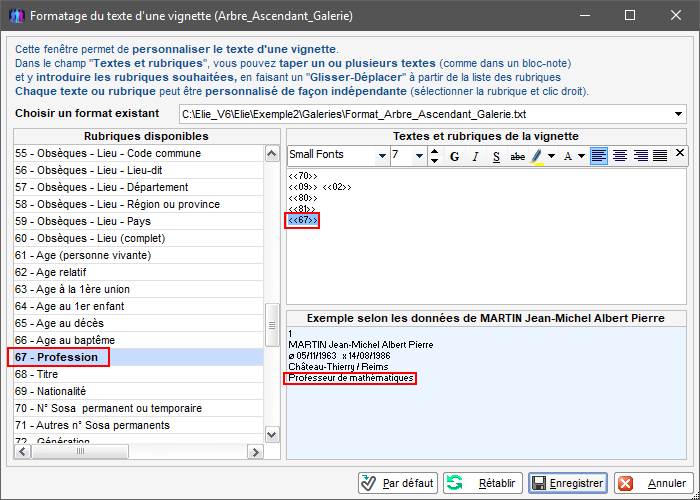Image resolution: width=700 pixels, height=500 pixels.
Task: Click the Enregistrer button
Action: click(x=567, y=483)
